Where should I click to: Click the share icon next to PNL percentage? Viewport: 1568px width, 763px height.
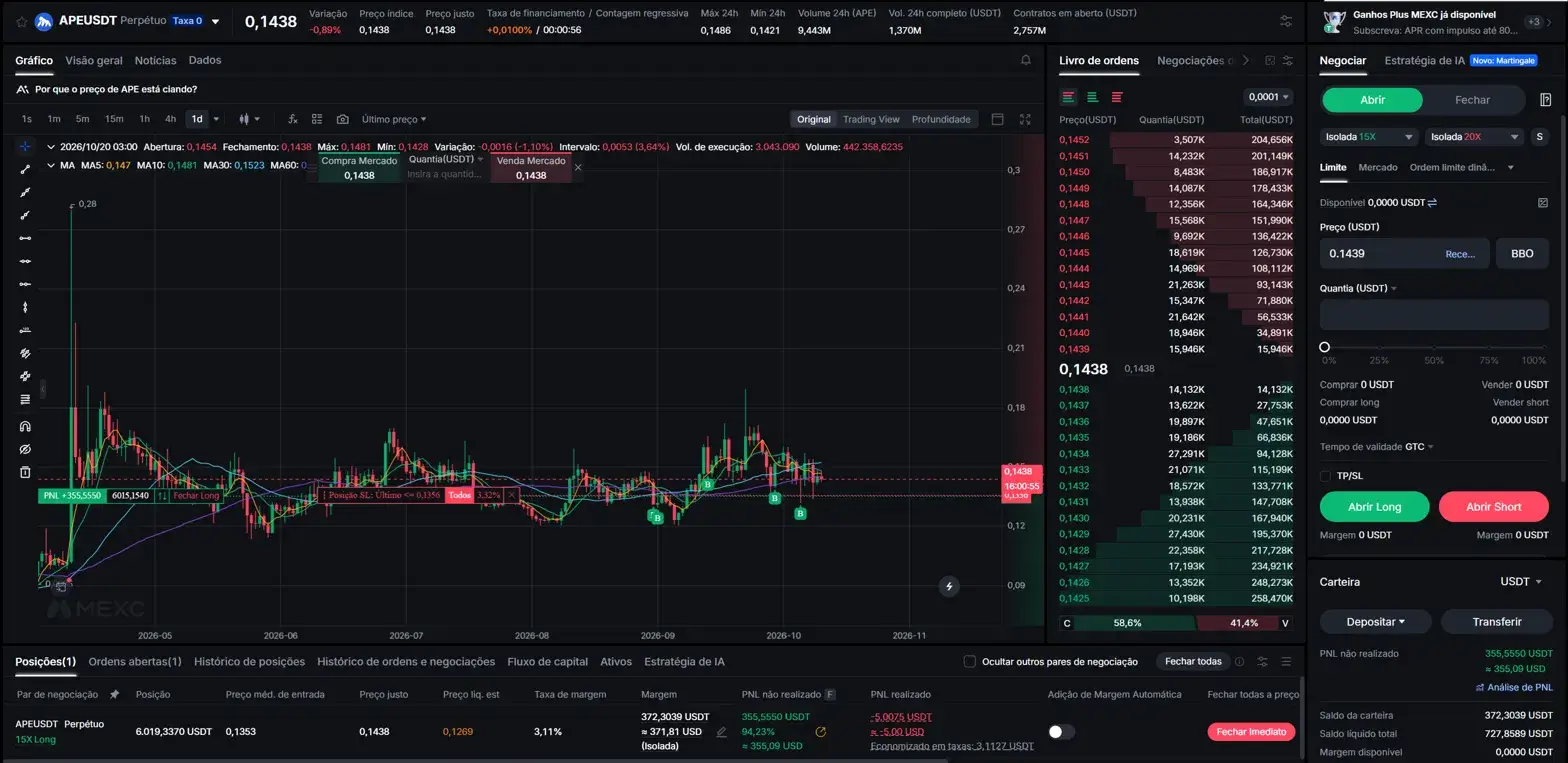click(821, 732)
